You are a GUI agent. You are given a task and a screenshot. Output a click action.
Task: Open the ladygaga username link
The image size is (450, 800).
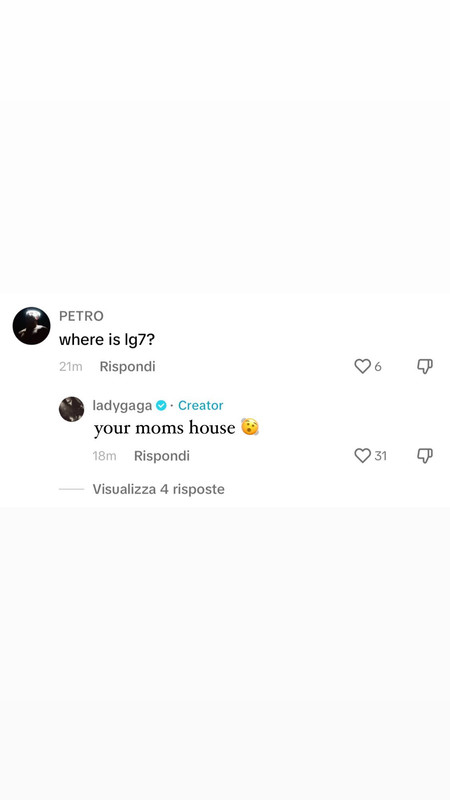point(122,406)
